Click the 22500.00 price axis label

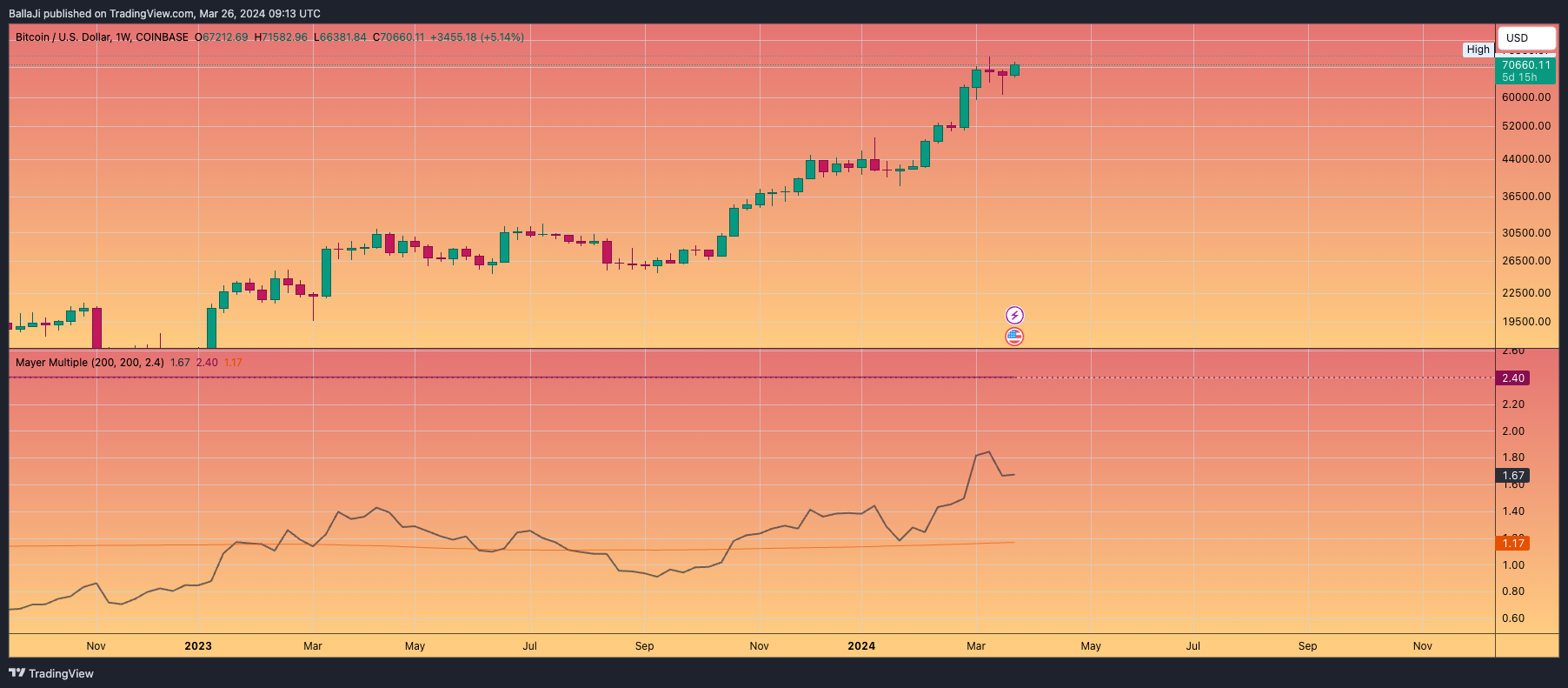pyautogui.click(x=1525, y=293)
